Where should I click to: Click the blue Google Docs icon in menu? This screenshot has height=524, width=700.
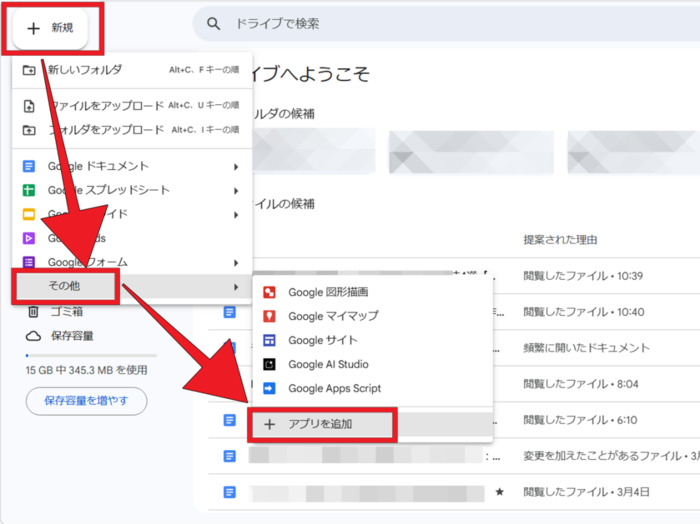[x=29, y=166]
